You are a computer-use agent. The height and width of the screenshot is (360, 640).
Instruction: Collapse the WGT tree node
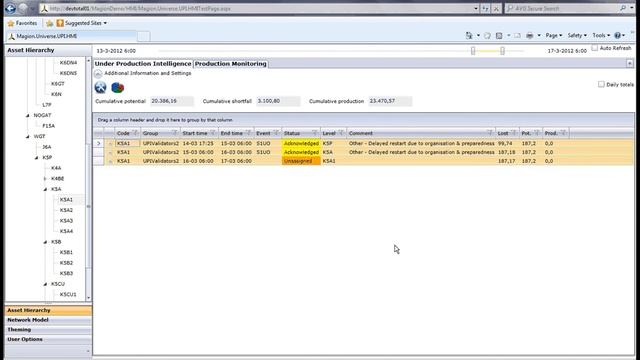(28, 137)
